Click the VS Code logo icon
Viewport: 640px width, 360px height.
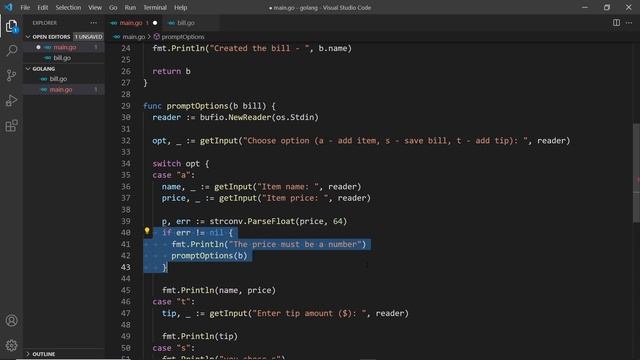pyautogui.click(x=9, y=7)
